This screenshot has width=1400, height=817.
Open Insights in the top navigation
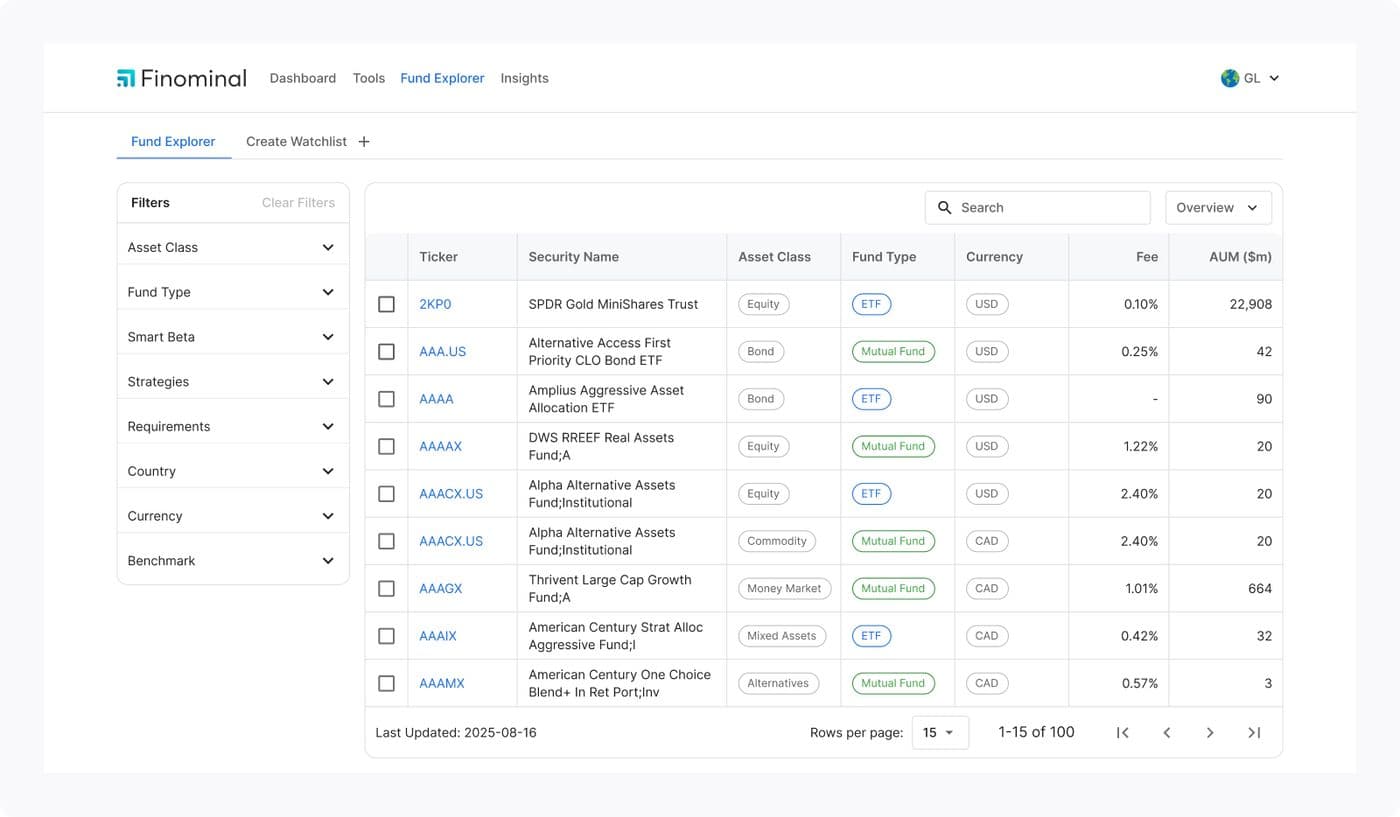pyautogui.click(x=525, y=78)
